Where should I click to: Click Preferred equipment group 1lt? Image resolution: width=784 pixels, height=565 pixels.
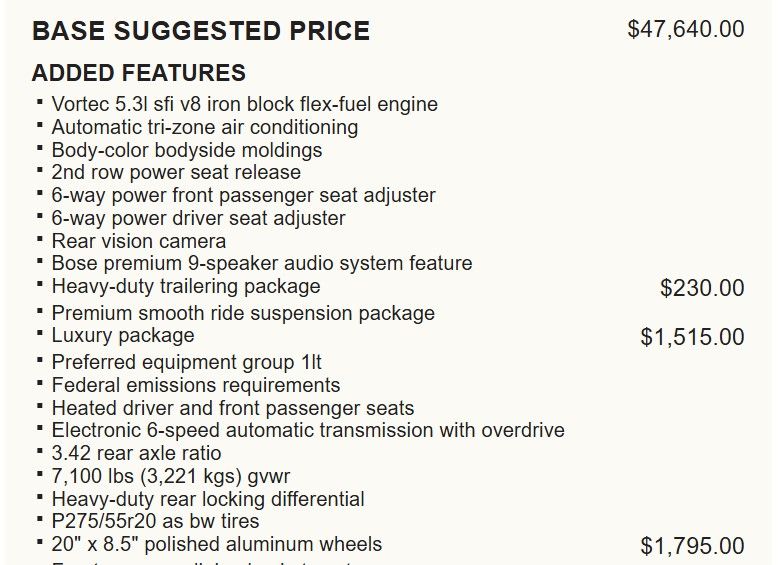186,362
